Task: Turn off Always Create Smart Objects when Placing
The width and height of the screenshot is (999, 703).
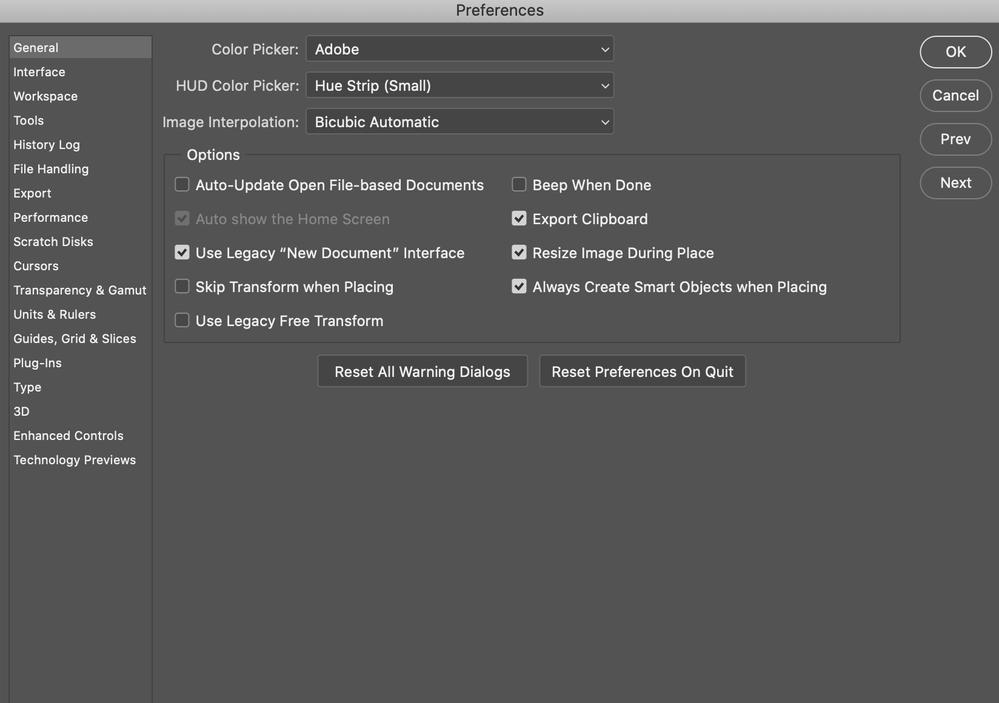Action: [x=519, y=287]
